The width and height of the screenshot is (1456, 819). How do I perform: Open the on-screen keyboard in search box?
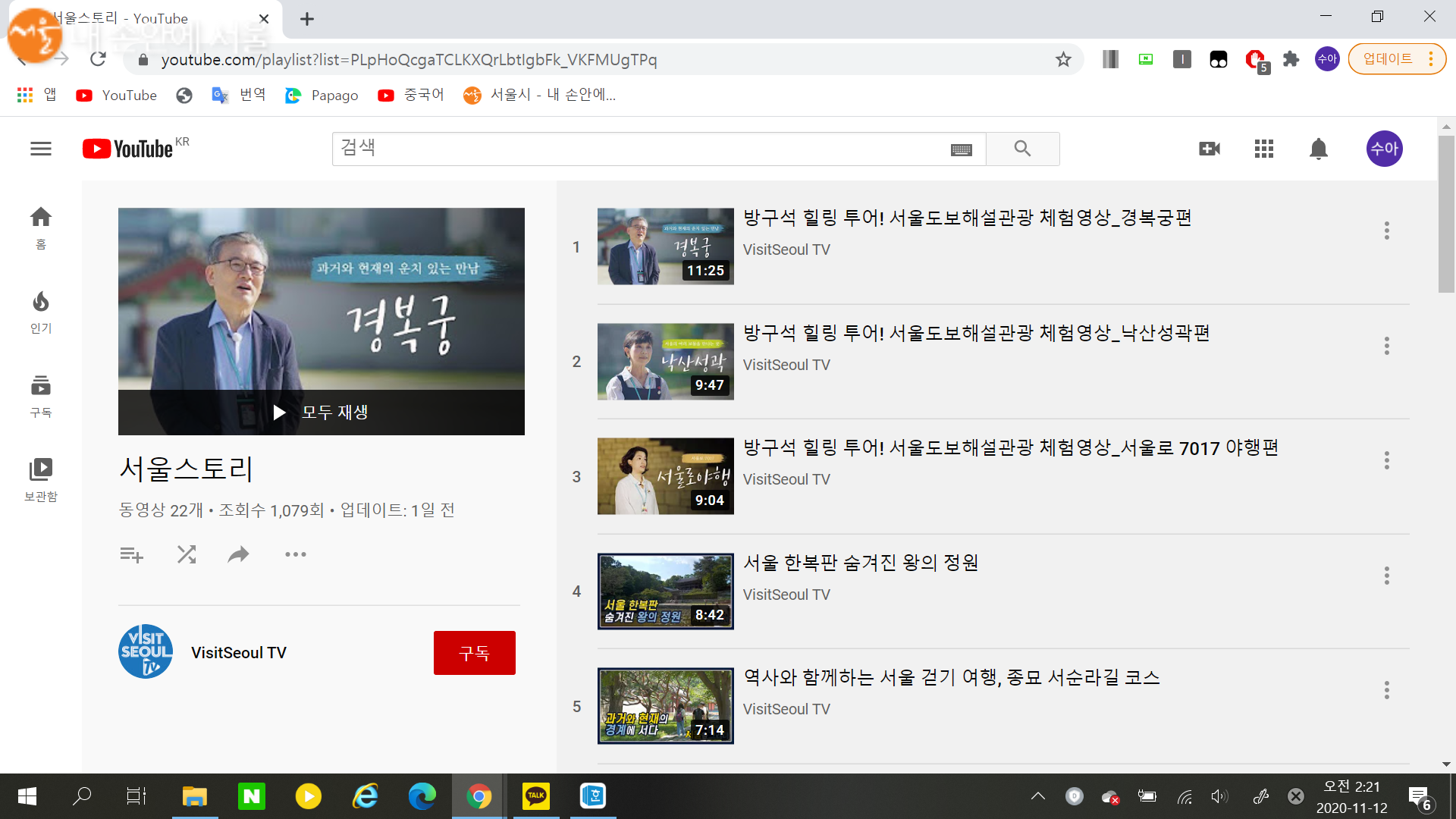pyautogui.click(x=961, y=149)
